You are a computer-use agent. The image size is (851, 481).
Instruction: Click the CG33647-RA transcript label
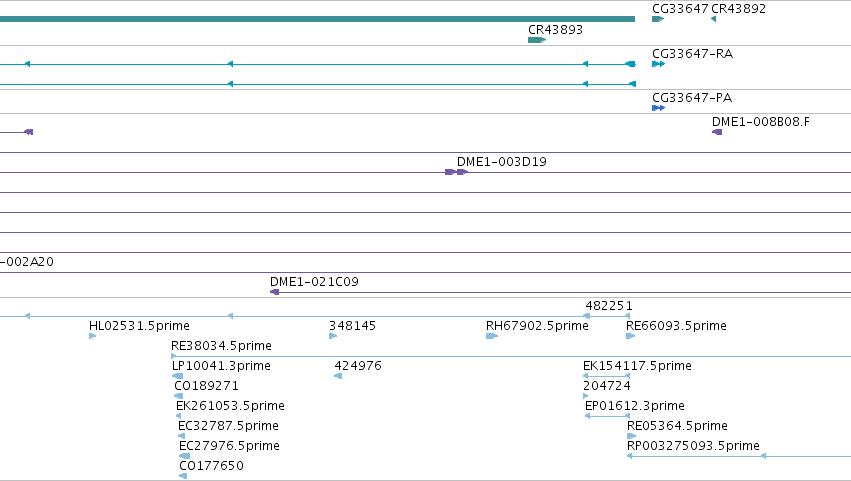coord(693,54)
